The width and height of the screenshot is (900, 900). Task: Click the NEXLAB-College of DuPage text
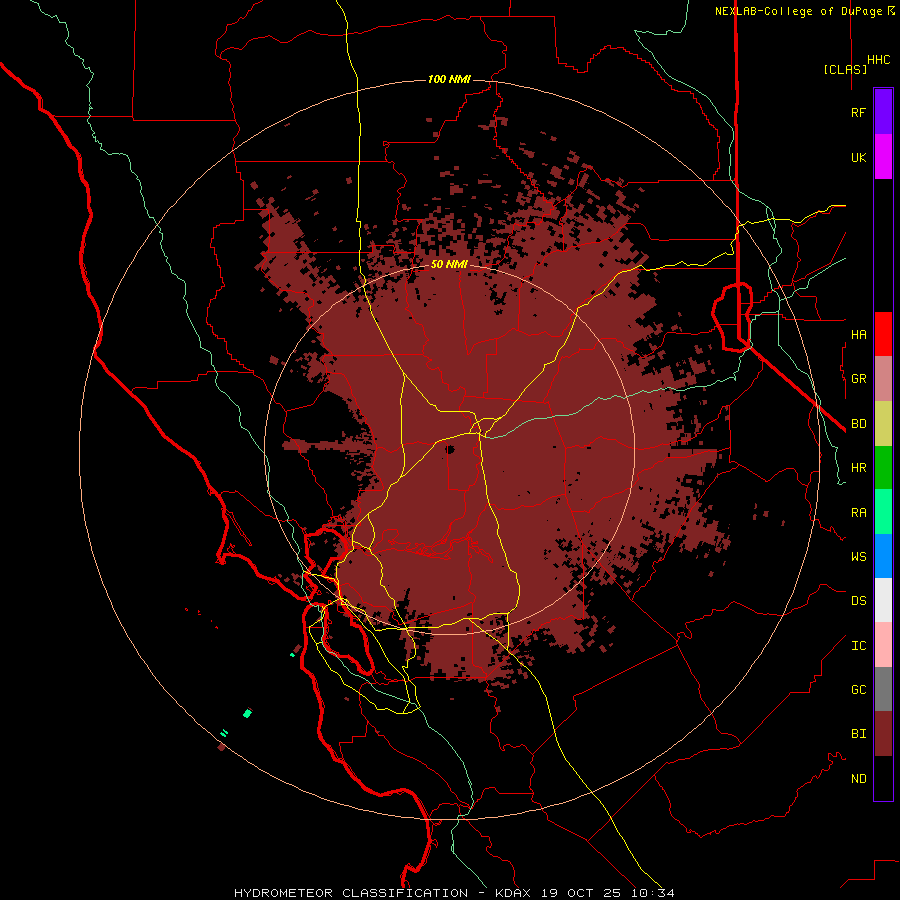click(798, 11)
